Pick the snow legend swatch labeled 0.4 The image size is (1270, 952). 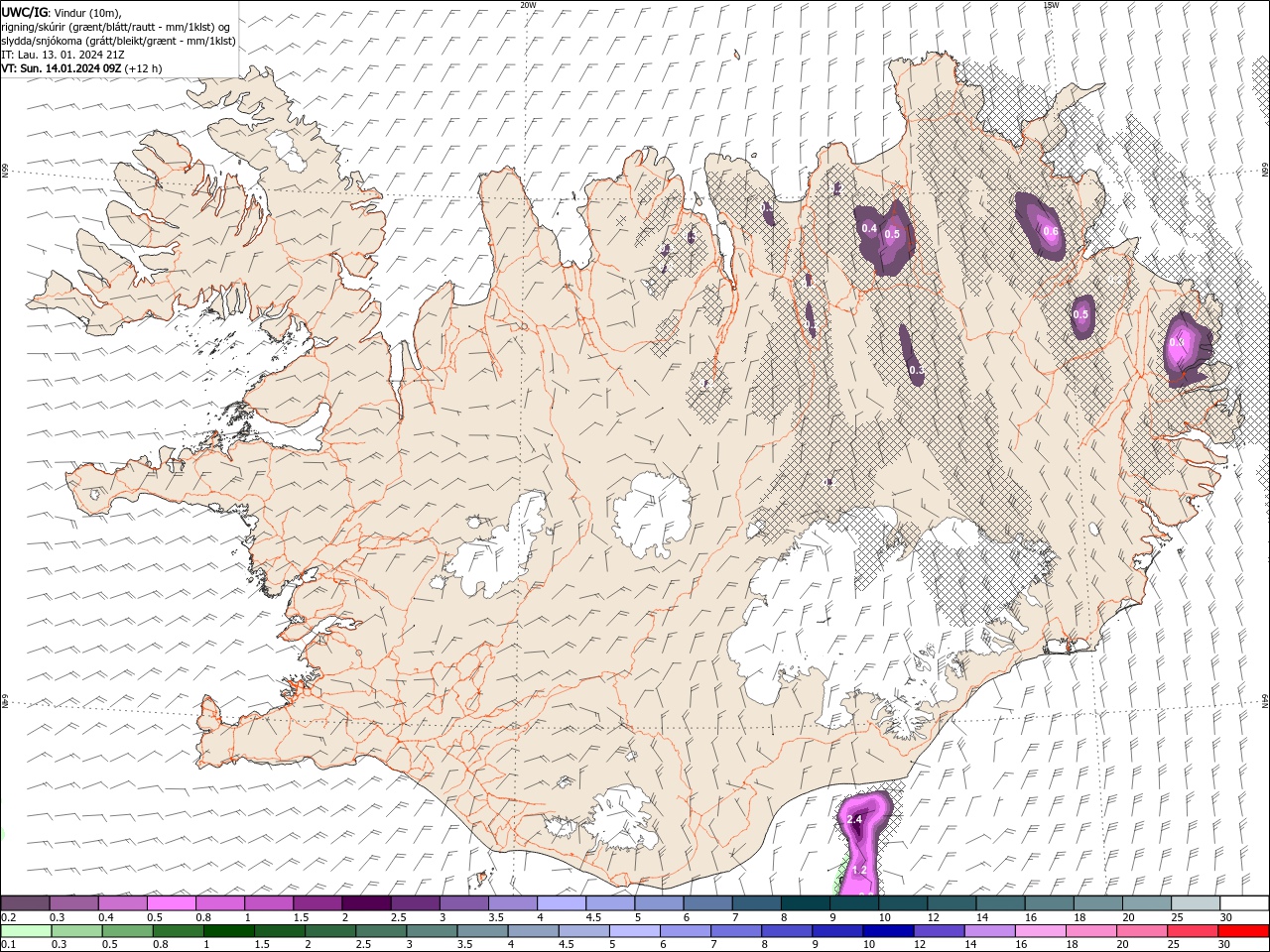tap(122, 903)
